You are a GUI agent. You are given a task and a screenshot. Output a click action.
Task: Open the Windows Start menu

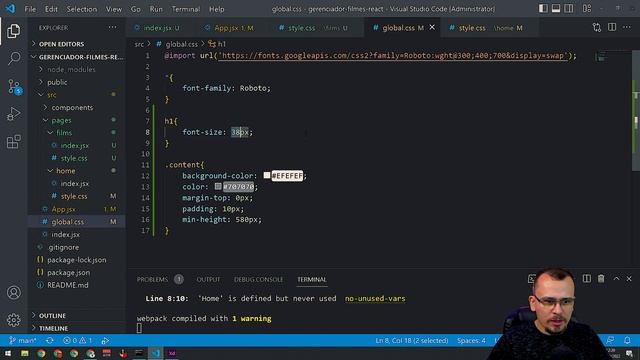click(x=8, y=353)
